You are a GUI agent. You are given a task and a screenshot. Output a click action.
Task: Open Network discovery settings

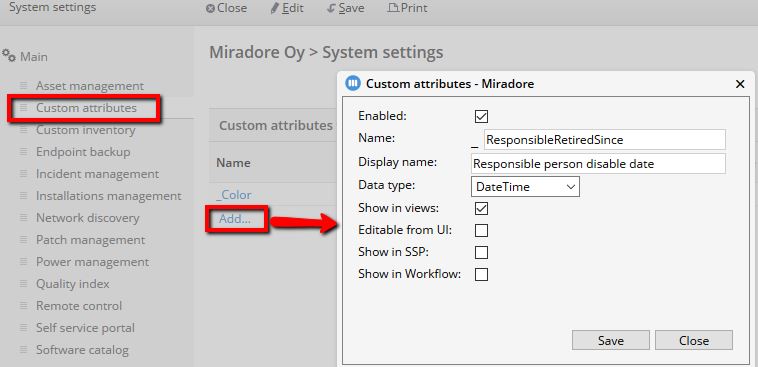(x=87, y=218)
